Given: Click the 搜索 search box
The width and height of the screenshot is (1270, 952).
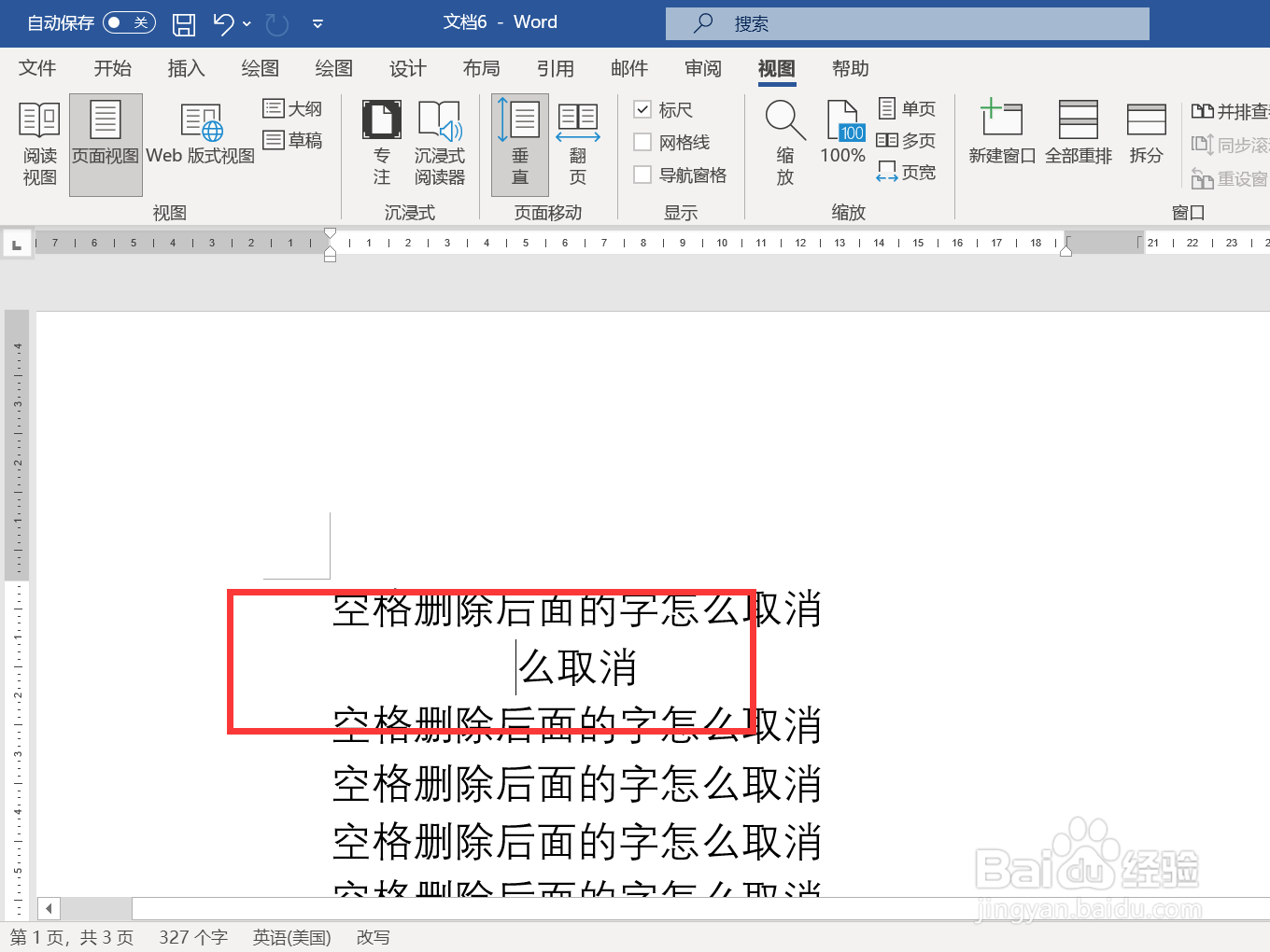Looking at the screenshot, I should [x=906, y=22].
